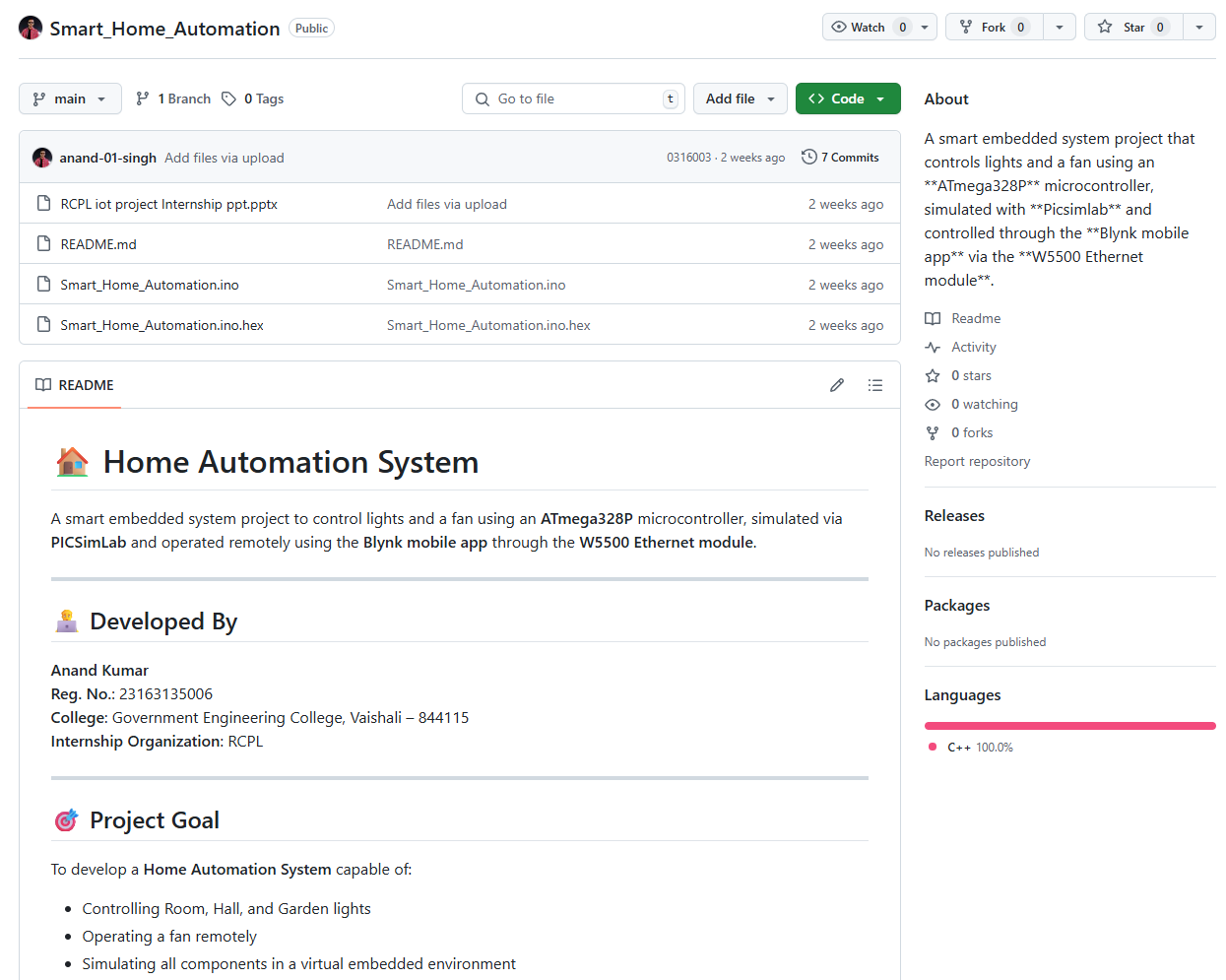Open the README outline list icon

coord(875,385)
